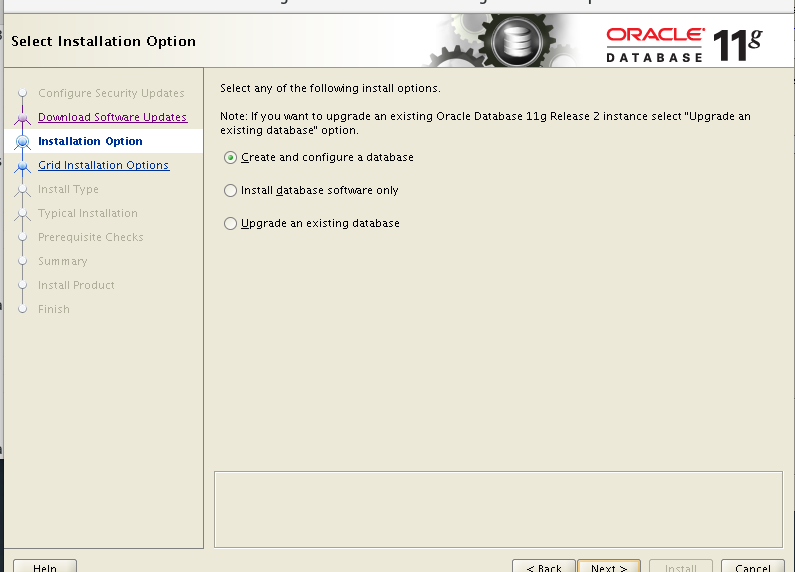This screenshot has height=572, width=795.
Task: Select Upgrade an existing database radio
Action: click(312, 223)
